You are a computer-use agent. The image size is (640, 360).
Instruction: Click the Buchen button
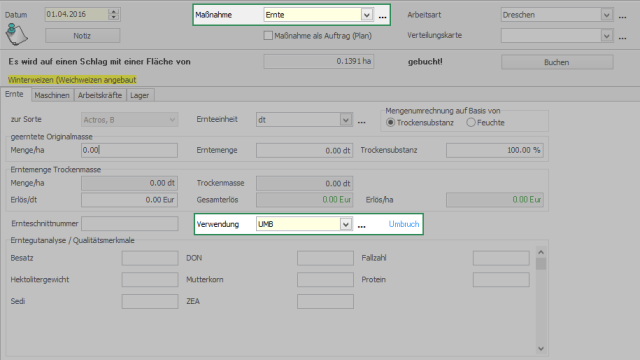point(557,62)
